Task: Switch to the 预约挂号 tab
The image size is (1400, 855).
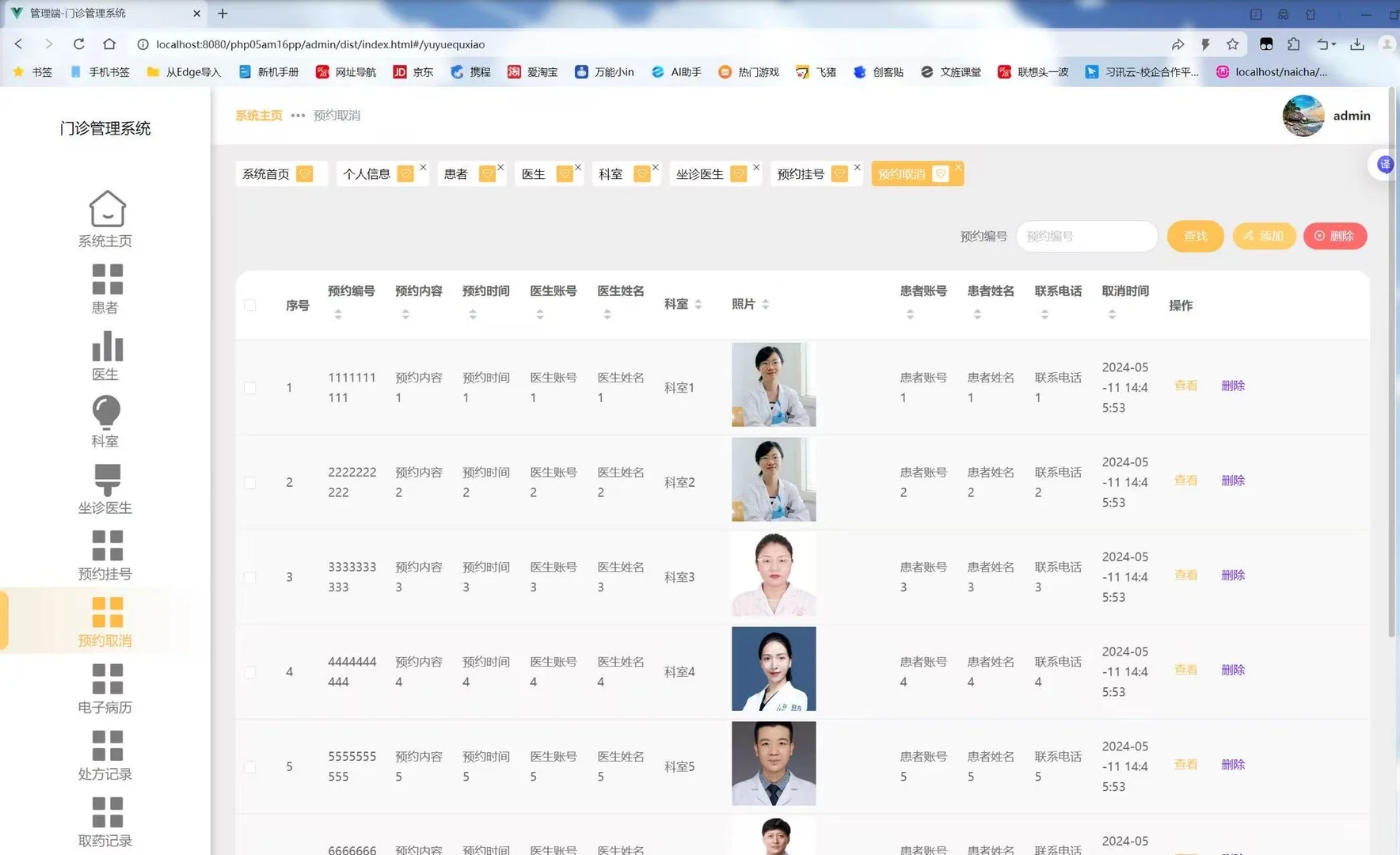Action: [806, 173]
